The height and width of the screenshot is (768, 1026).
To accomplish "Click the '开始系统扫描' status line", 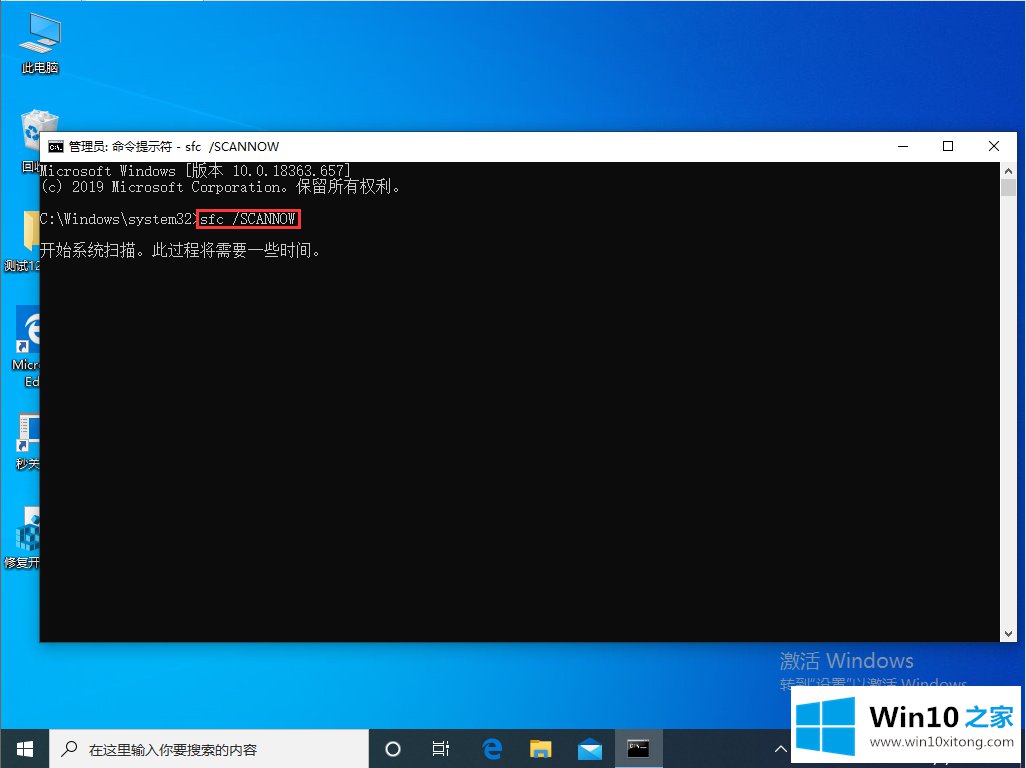I will [181, 251].
